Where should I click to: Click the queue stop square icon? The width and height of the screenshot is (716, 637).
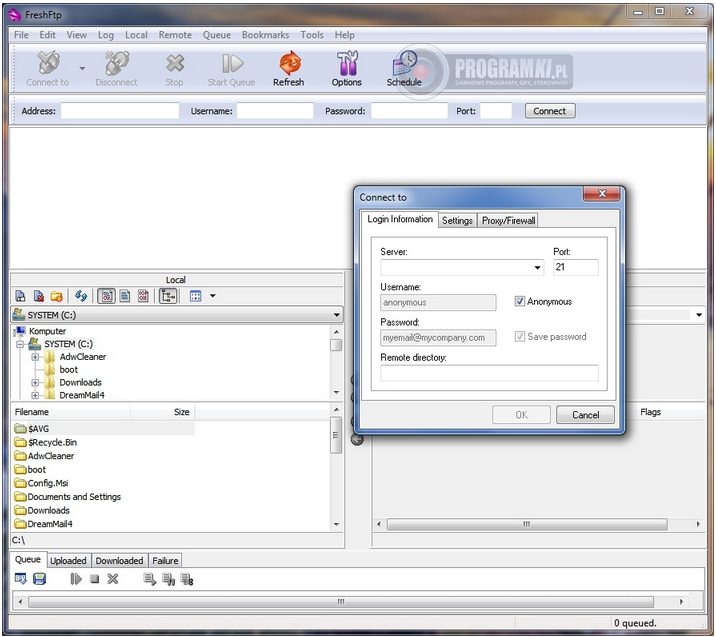(95, 579)
